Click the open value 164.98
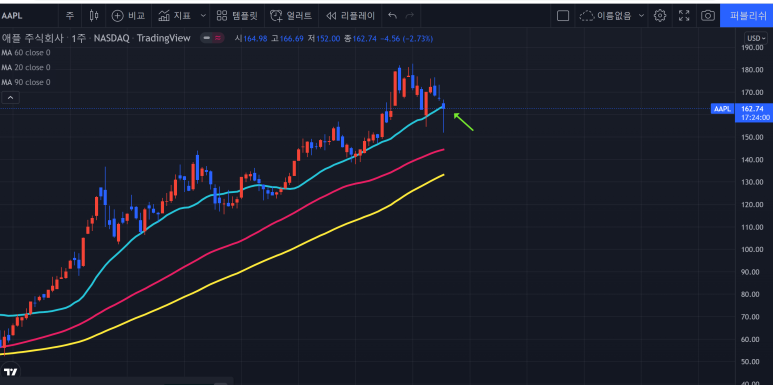The image size is (773, 385). point(255,38)
